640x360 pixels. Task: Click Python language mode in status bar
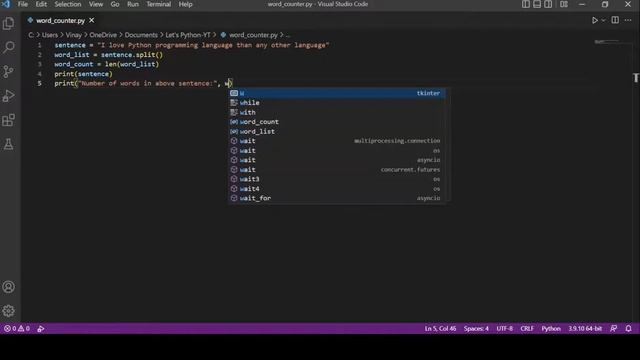coord(551,329)
